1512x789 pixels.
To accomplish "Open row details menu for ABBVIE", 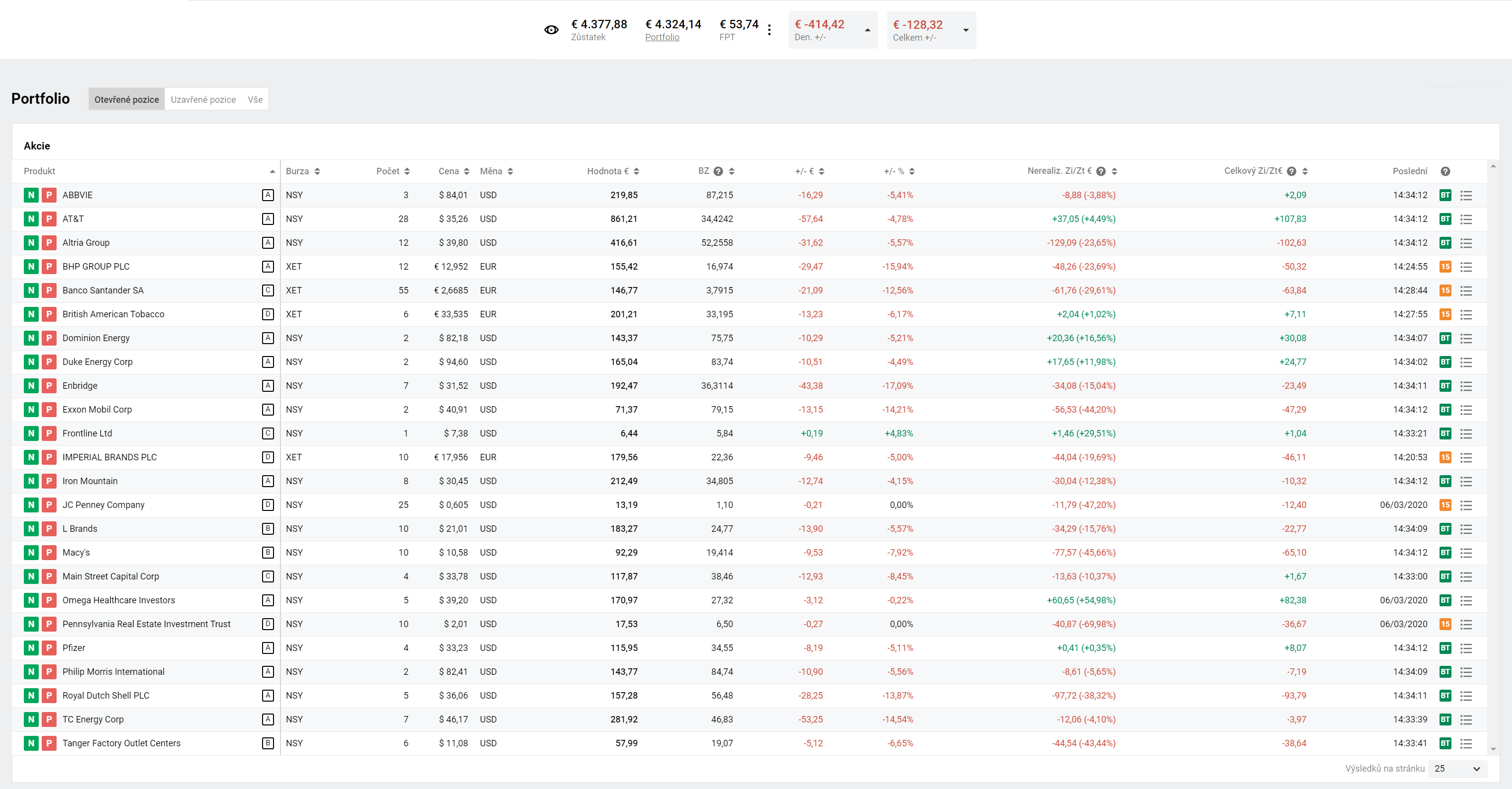I will point(1466,195).
